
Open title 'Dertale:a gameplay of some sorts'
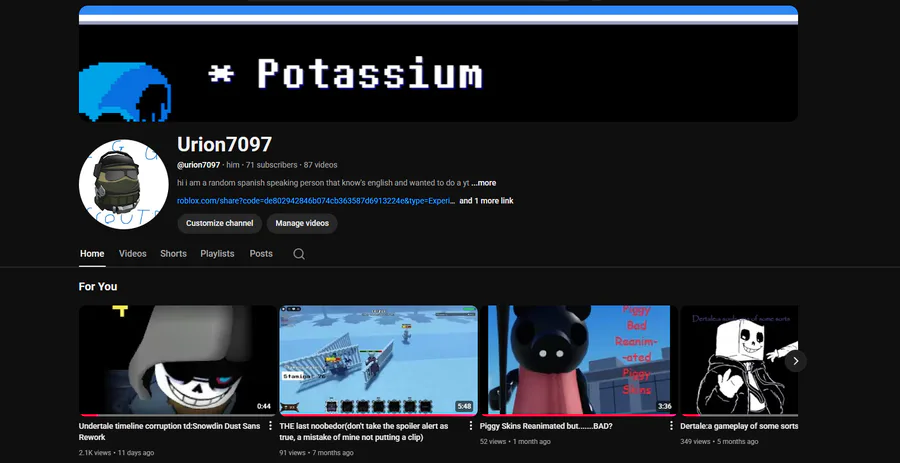click(739, 426)
